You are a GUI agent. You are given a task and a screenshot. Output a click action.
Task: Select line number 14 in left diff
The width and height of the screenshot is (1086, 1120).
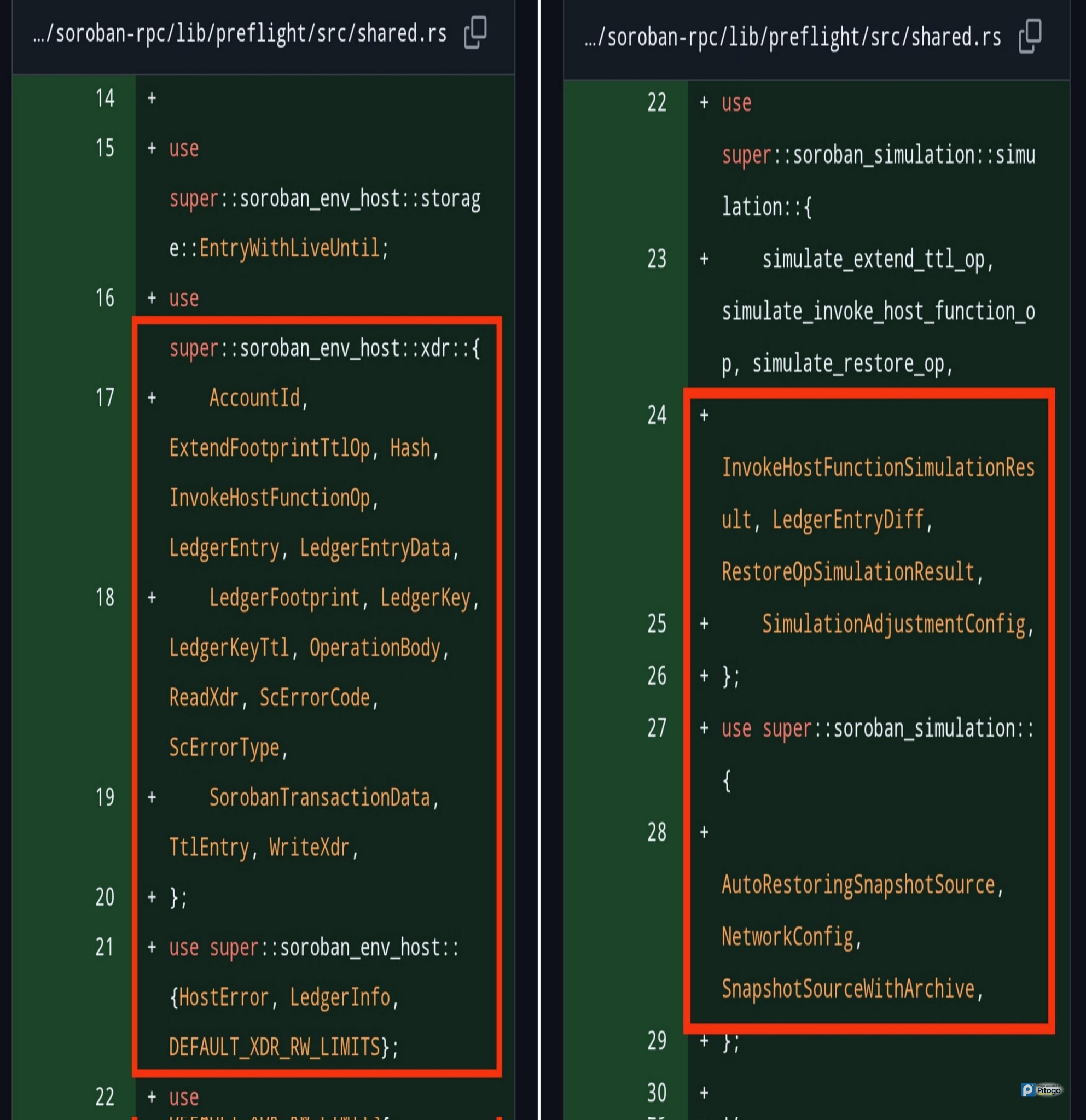104,98
